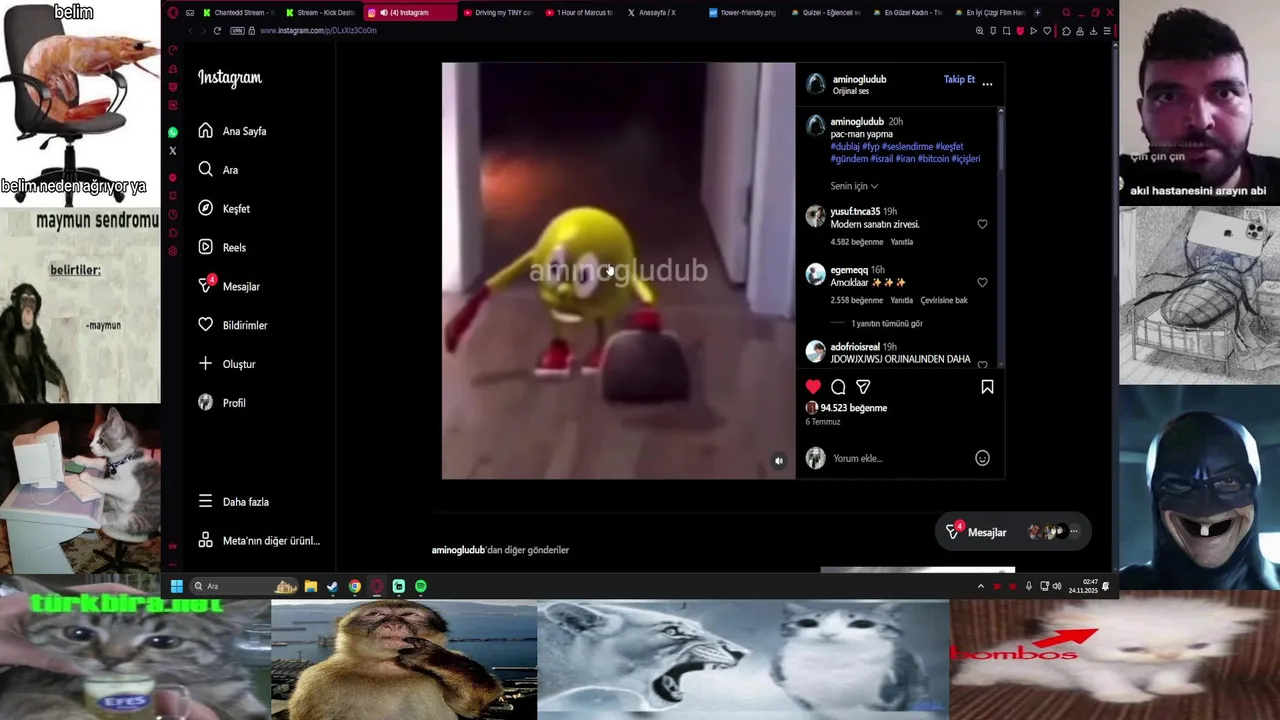Viewport: 1280px width, 720px height.
Task: Share the post with the share icon
Action: 863,387
